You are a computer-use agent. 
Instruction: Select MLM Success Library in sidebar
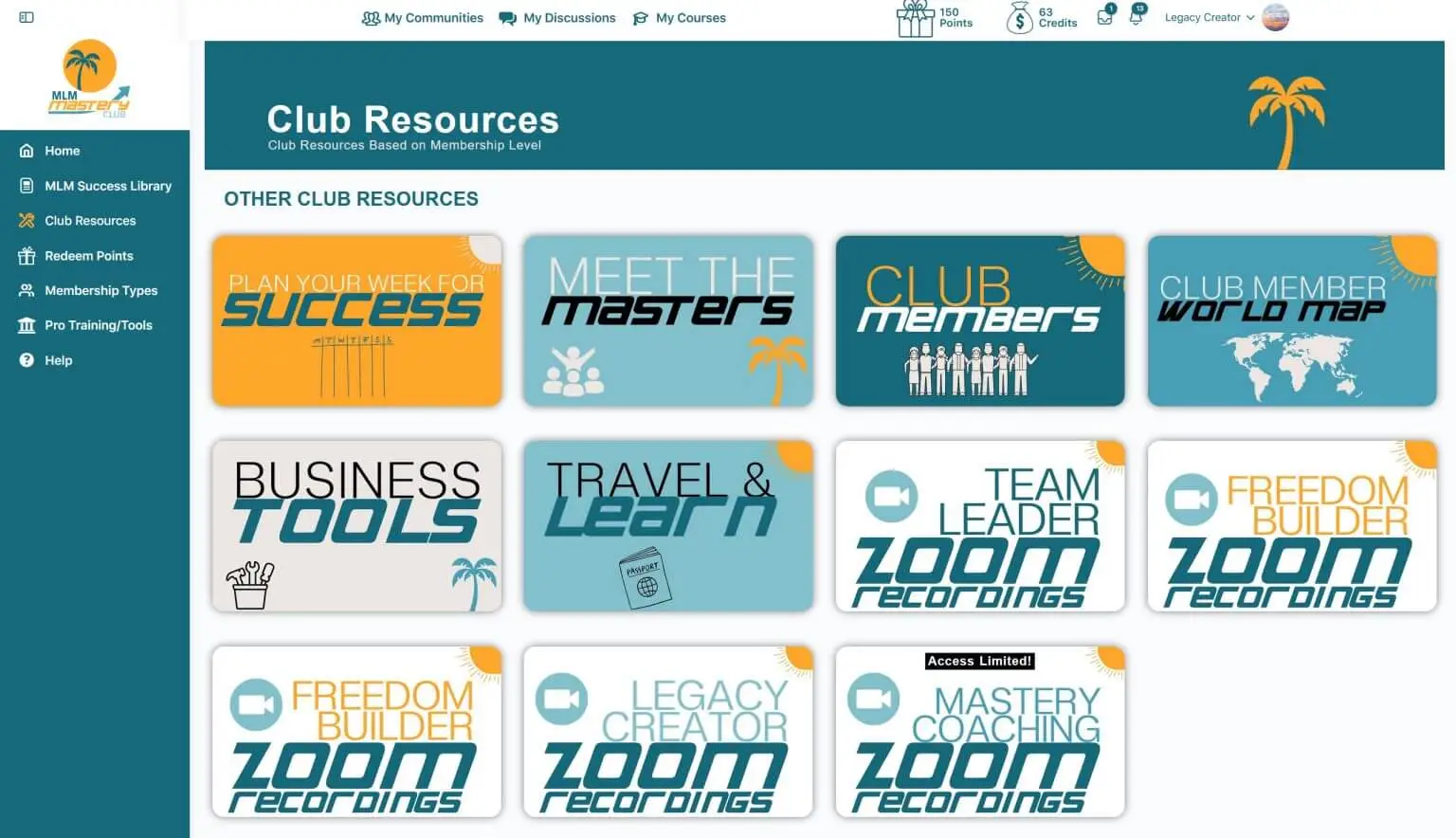(107, 186)
